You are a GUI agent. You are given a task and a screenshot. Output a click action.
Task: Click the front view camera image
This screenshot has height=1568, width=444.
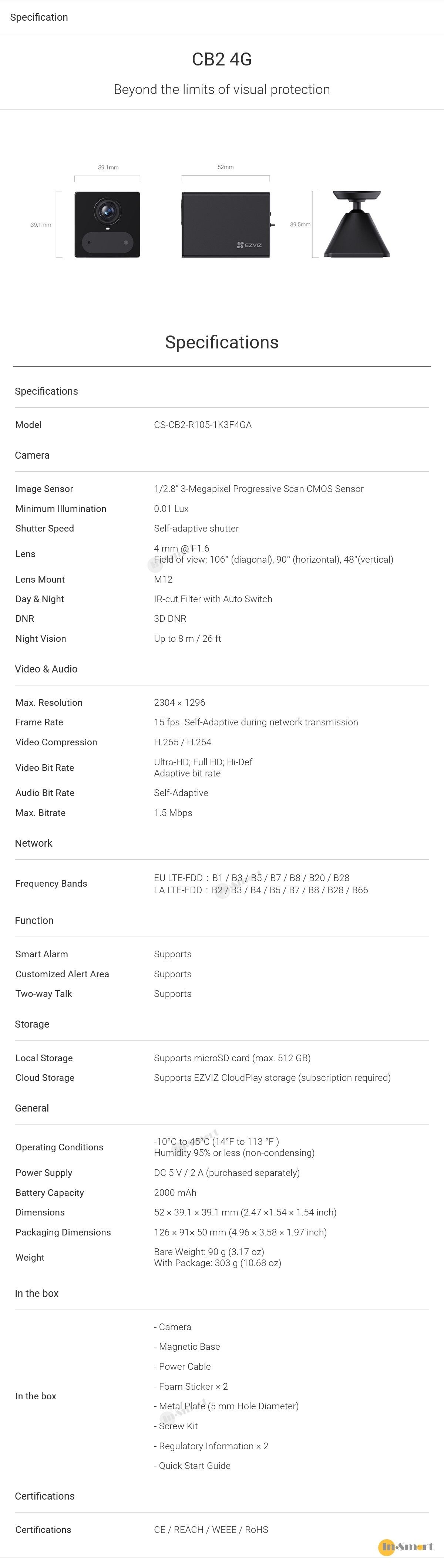[107, 225]
